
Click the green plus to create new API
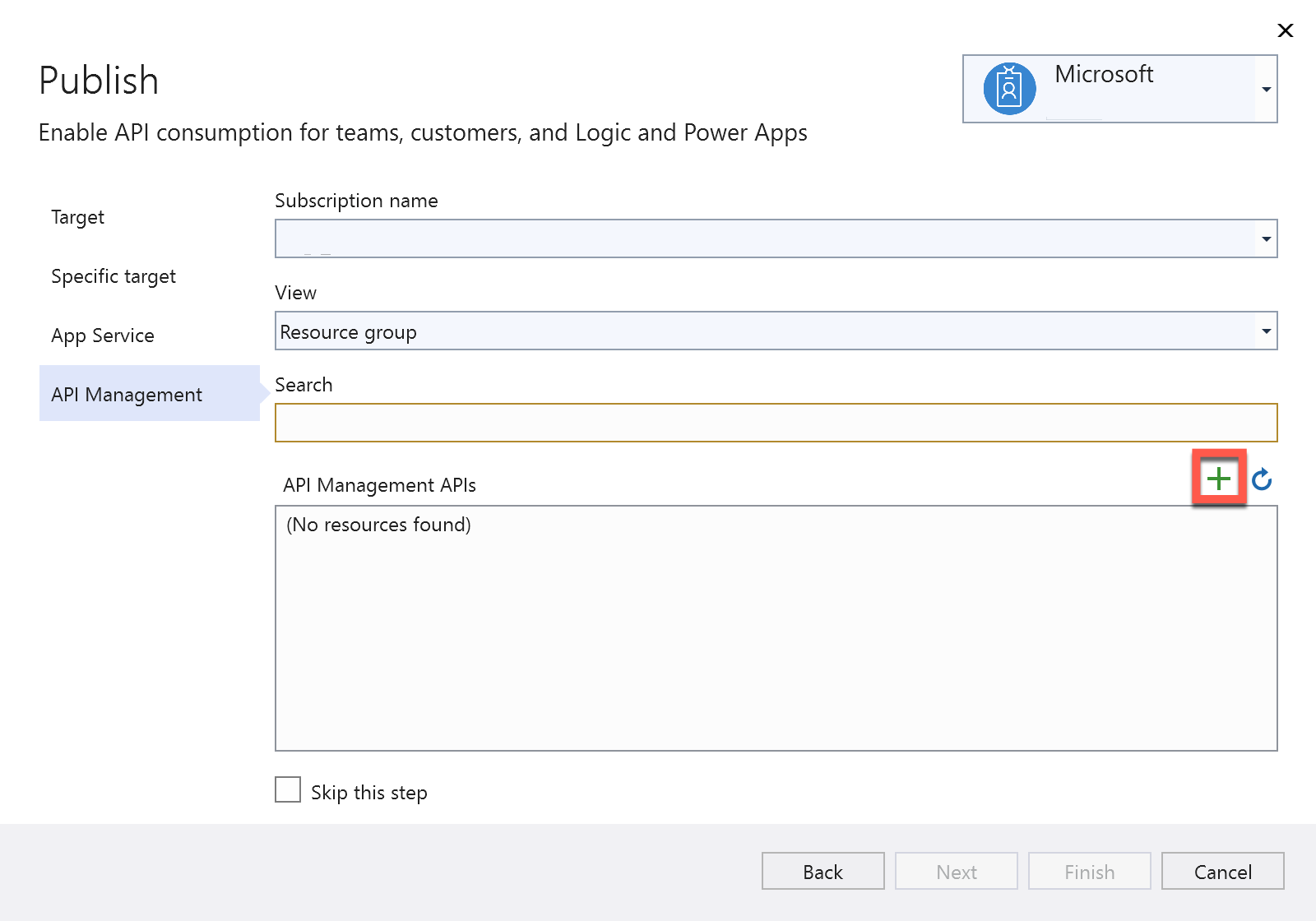1218,479
